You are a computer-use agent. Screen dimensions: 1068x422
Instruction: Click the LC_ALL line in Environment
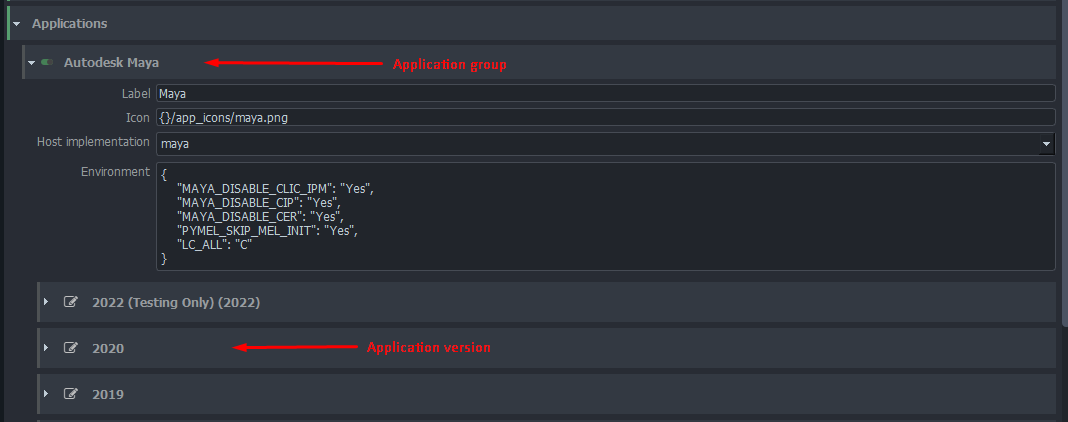click(x=213, y=244)
